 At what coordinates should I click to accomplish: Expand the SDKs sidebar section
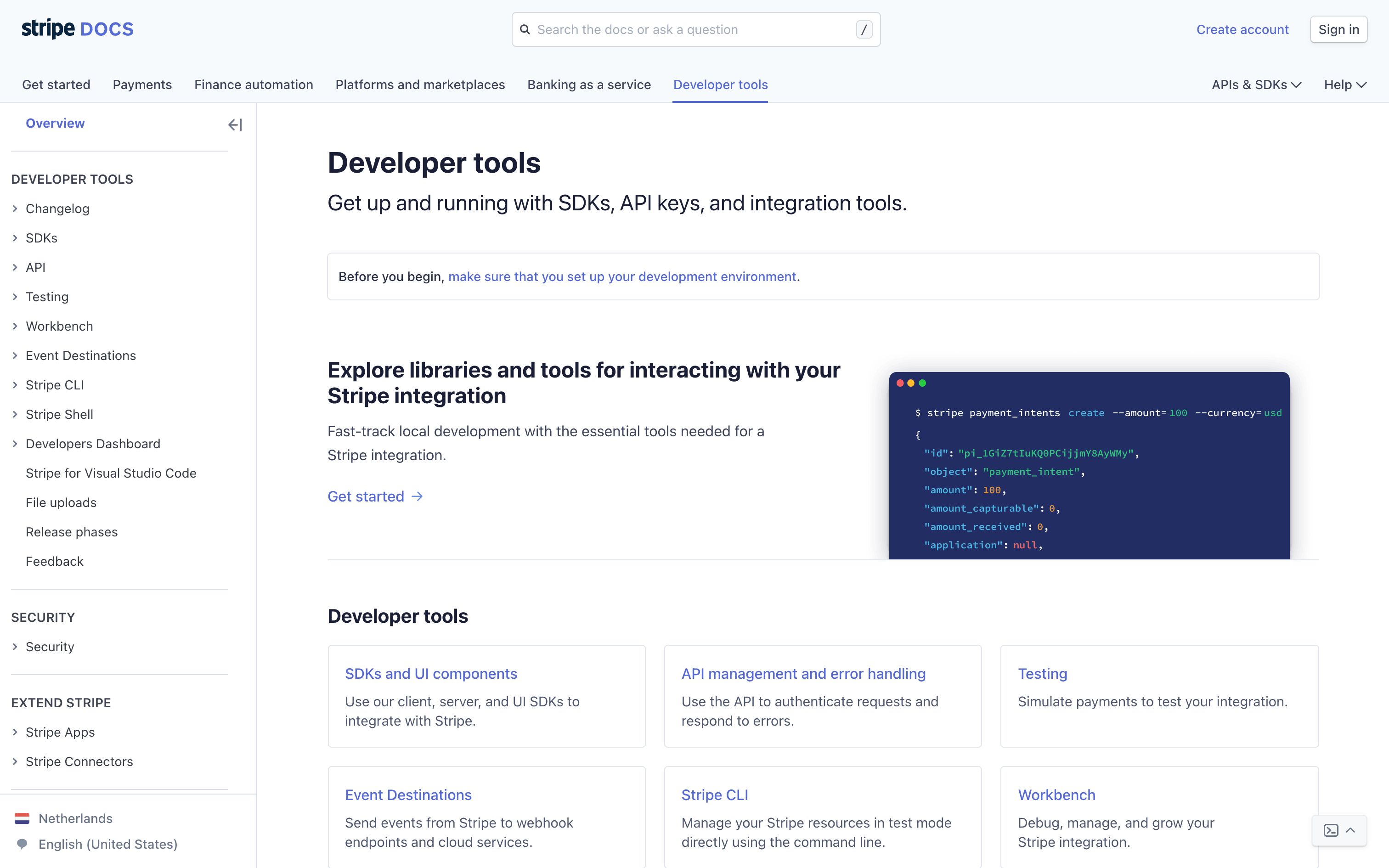[15, 238]
